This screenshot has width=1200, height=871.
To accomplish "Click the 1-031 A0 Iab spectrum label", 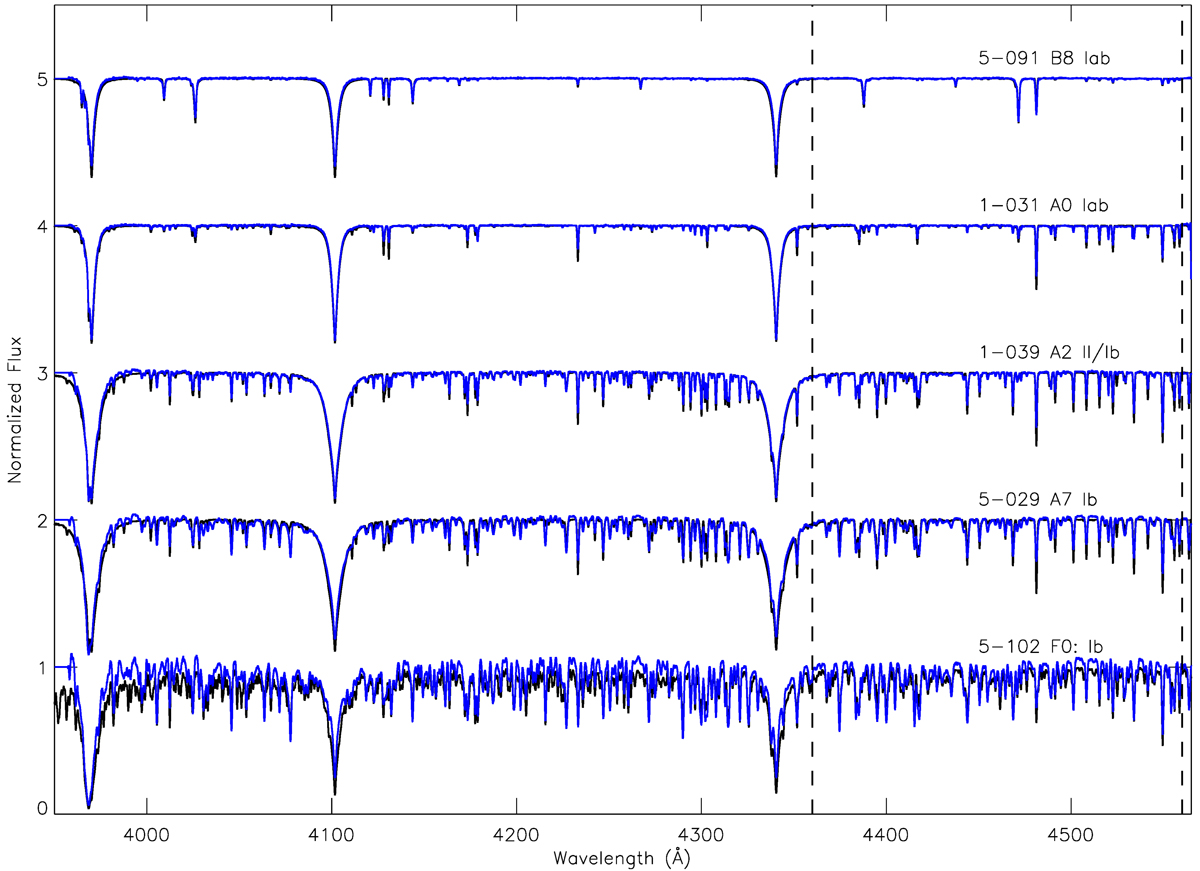I will click(x=1044, y=205).
